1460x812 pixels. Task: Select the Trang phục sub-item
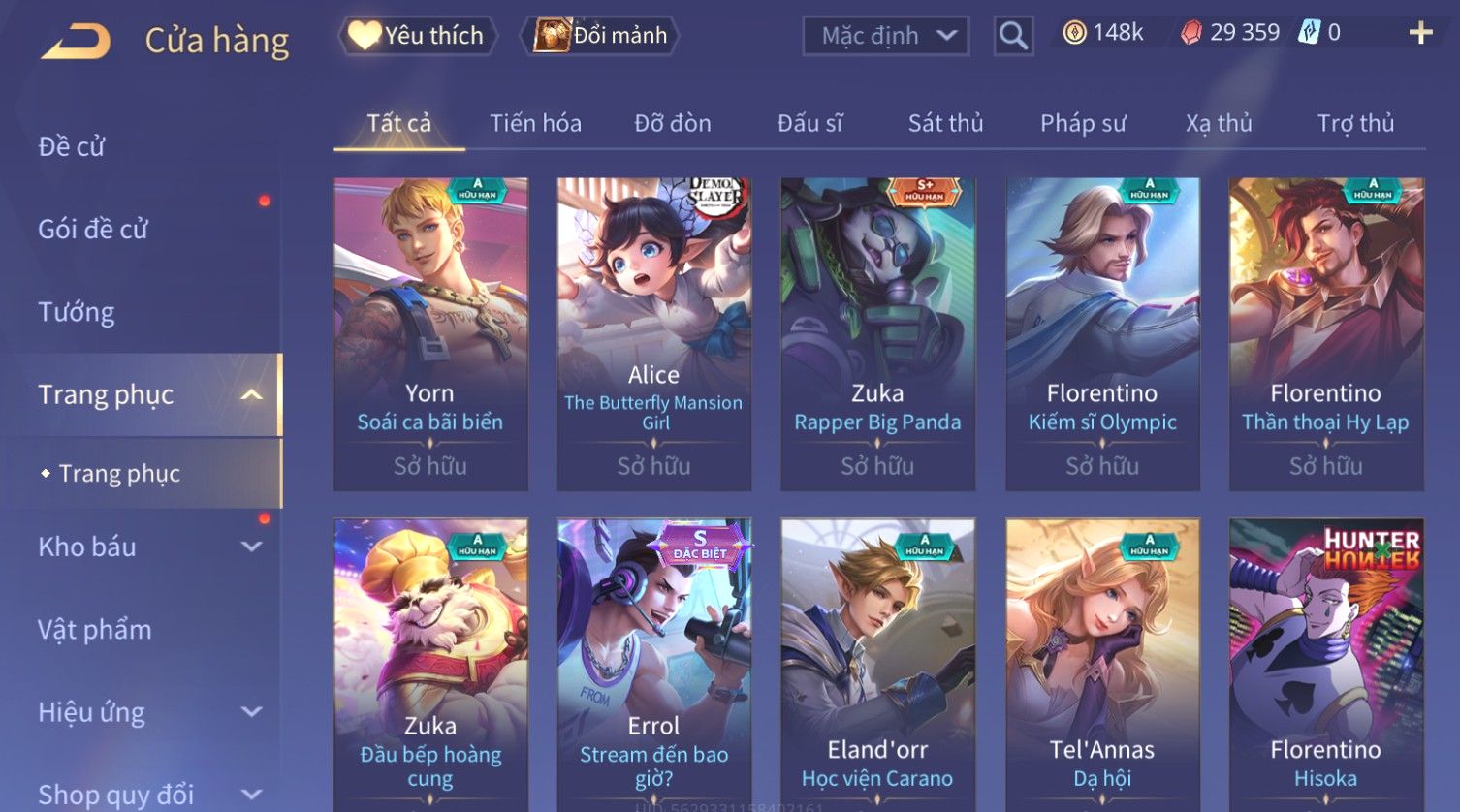(x=119, y=473)
